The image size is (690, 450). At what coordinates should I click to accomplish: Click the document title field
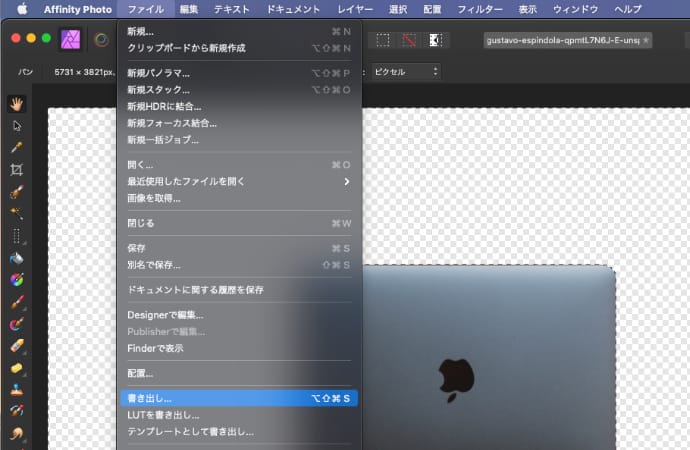tap(567, 40)
